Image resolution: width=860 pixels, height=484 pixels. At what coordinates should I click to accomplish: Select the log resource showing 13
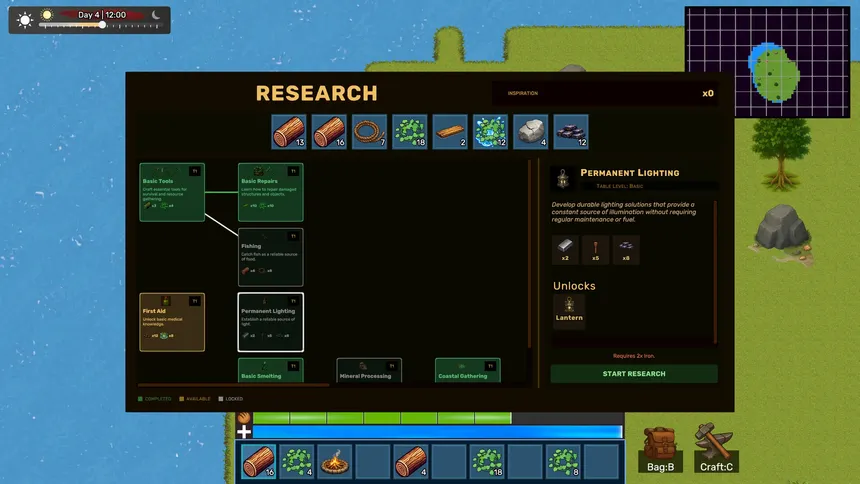click(289, 132)
